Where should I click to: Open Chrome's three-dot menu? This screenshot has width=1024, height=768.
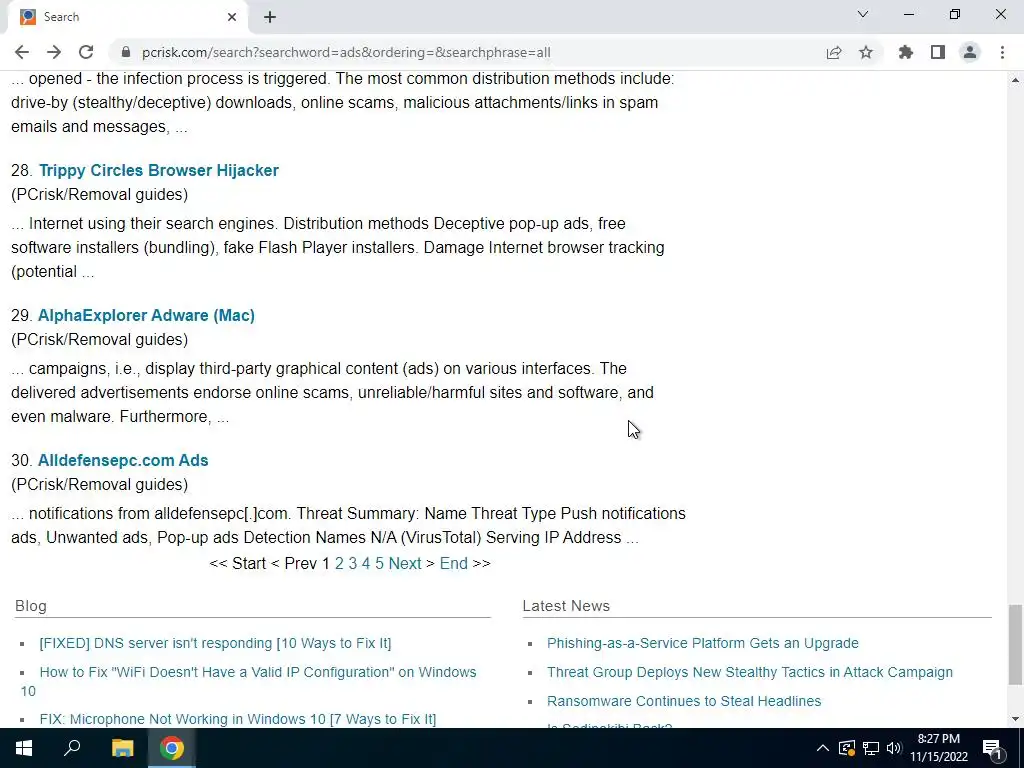[x=1002, y=52]
